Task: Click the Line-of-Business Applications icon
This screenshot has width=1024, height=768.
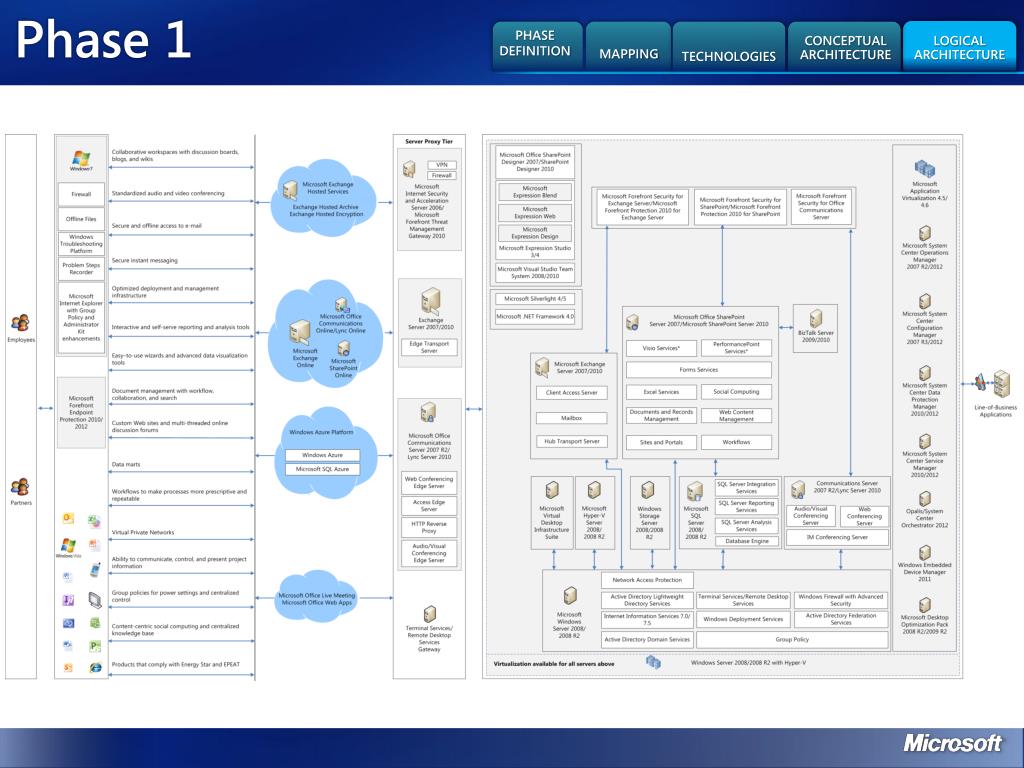Action: 993,385
